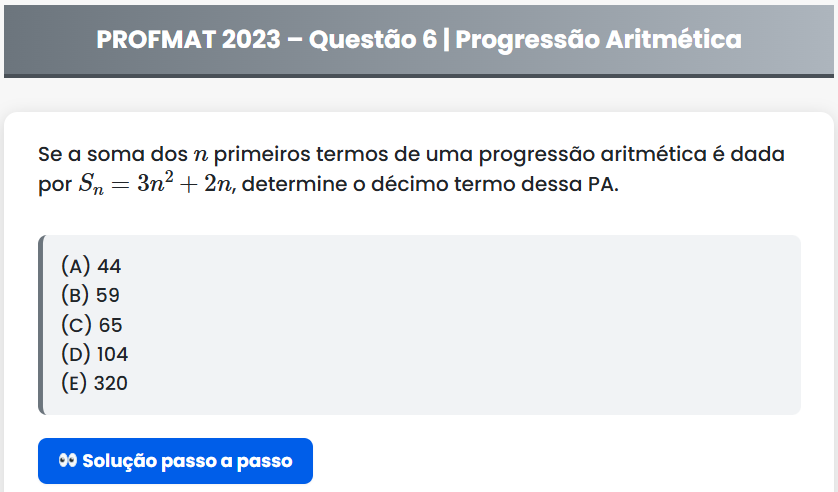This screenshot has width=838, height=492.
Task: Select answer option (A) 44
Action: [x=91, y=266]
